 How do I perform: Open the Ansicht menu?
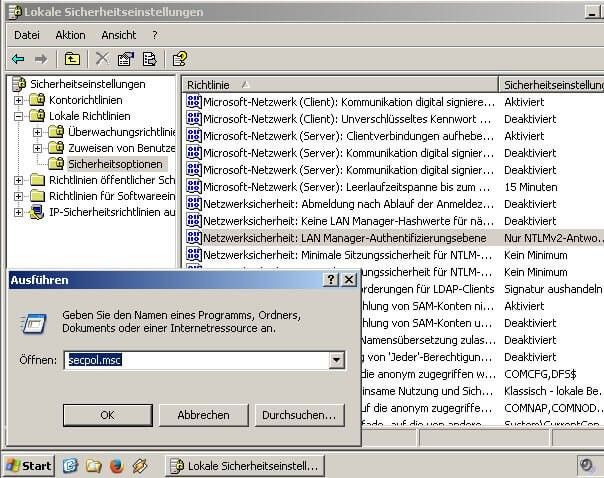click(x=118, y=34)
